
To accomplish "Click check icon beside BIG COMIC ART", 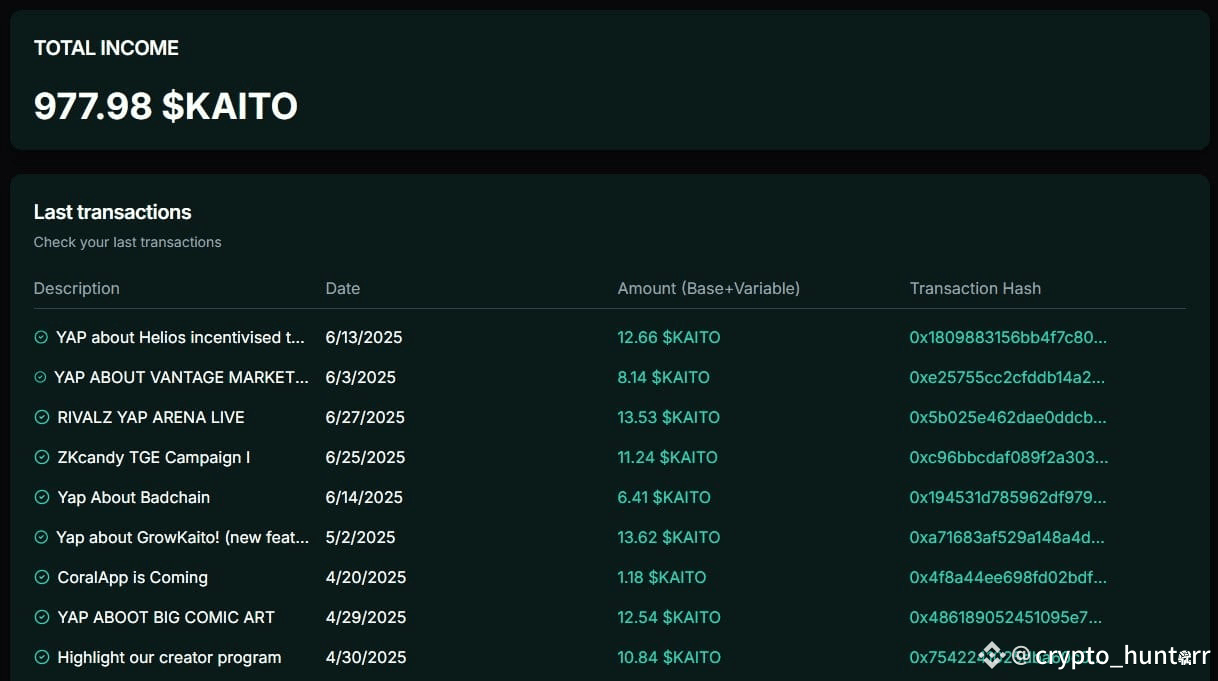I will click(x=41, y=618).
